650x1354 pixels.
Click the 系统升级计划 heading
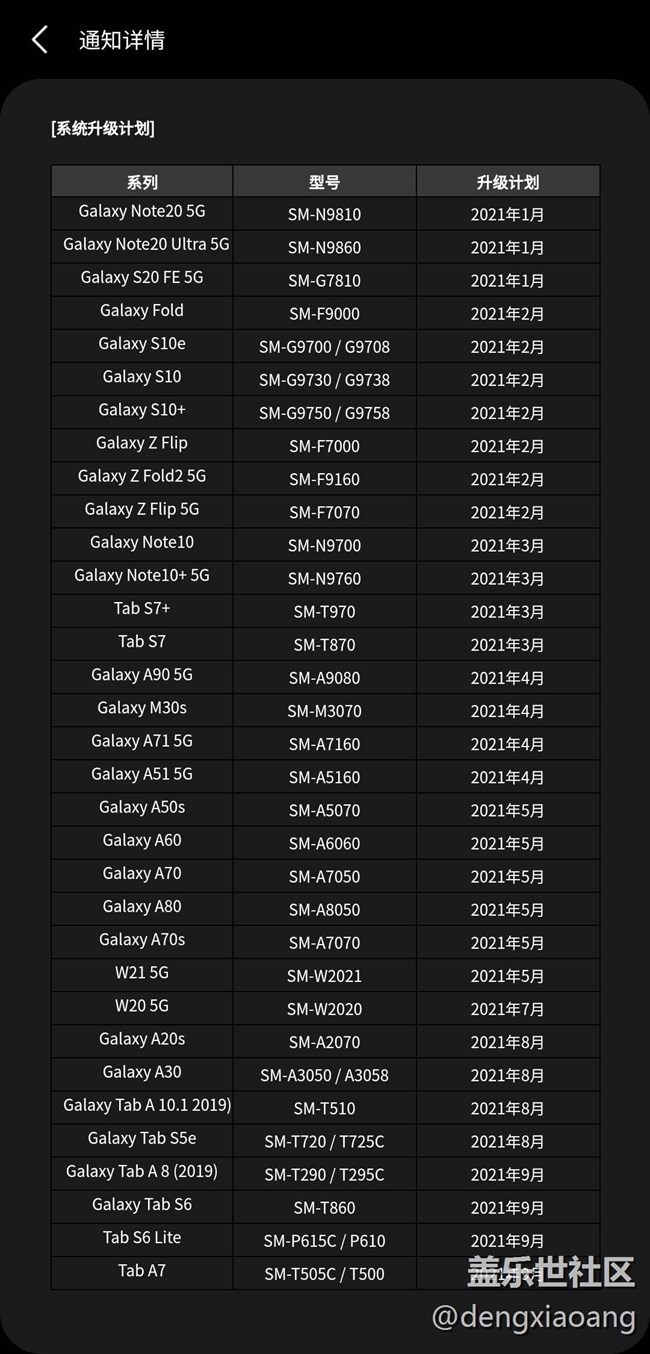click(103, 128)
